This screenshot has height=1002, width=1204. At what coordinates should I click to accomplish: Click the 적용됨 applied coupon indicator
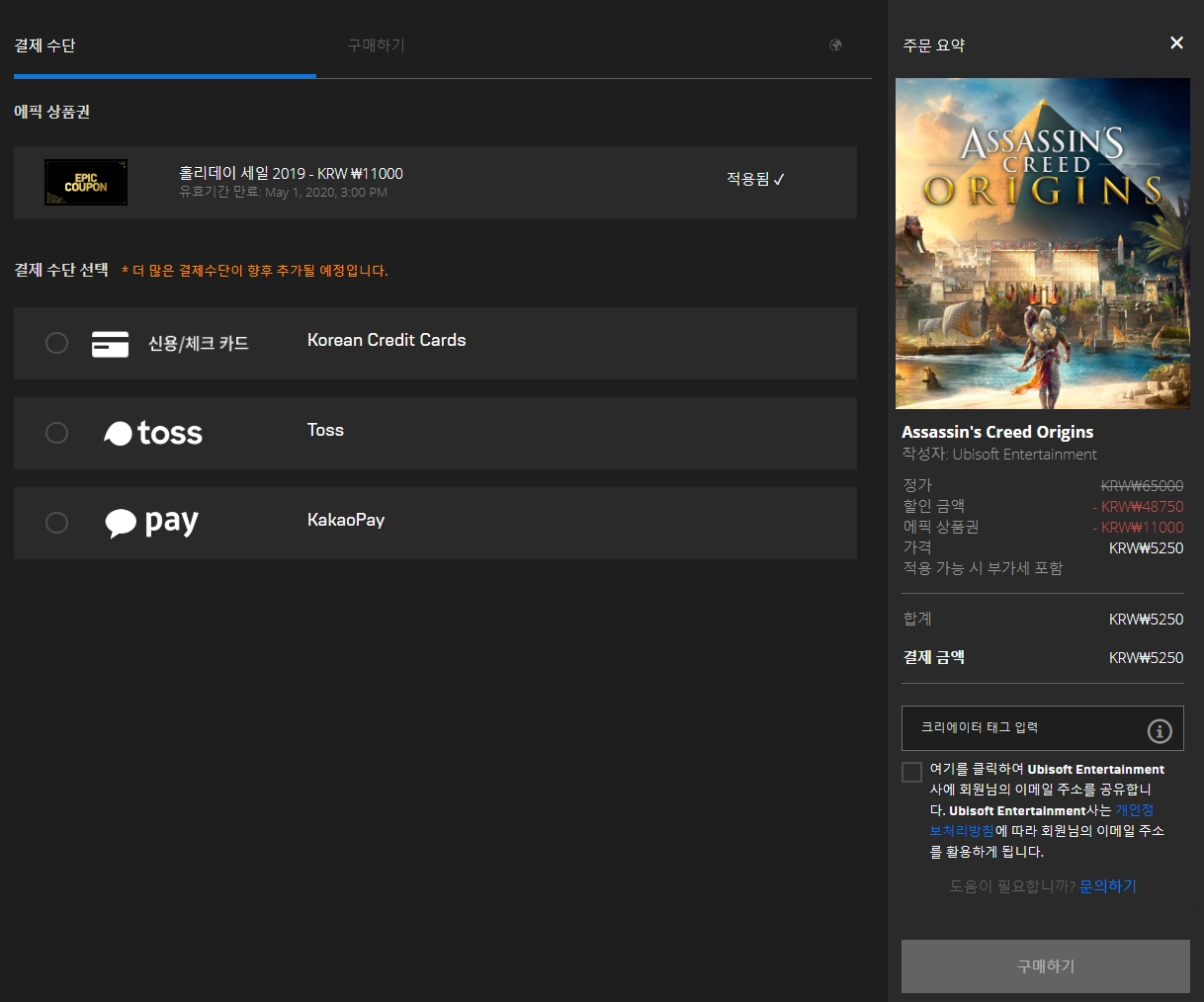[756, 179]
